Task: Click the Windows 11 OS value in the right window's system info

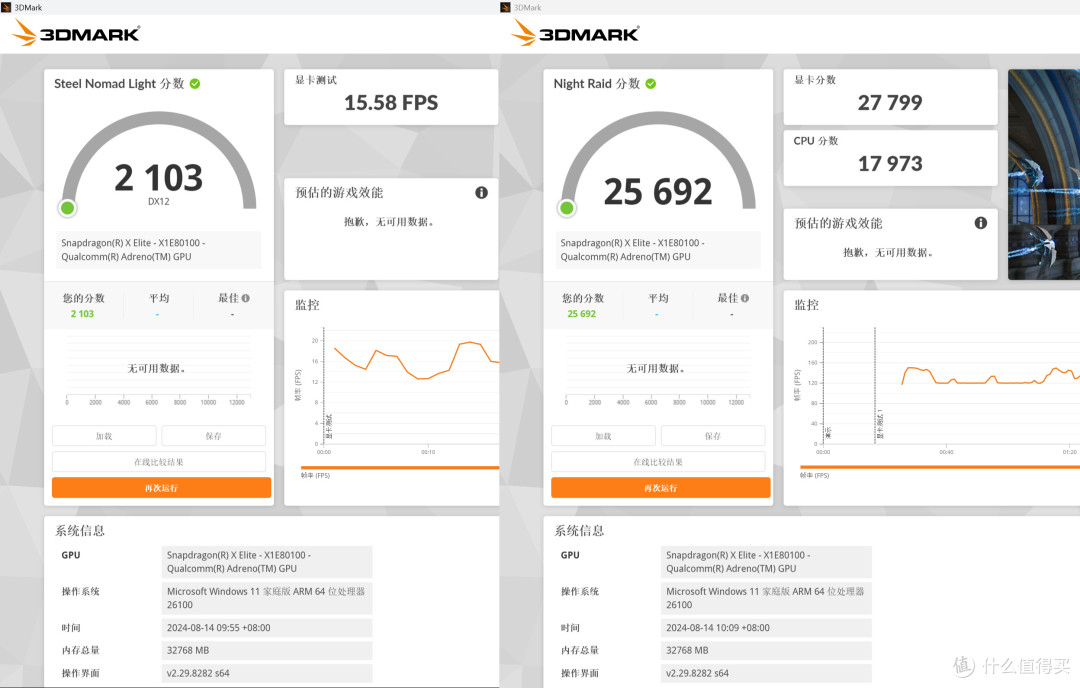Action: coord(766,598)
